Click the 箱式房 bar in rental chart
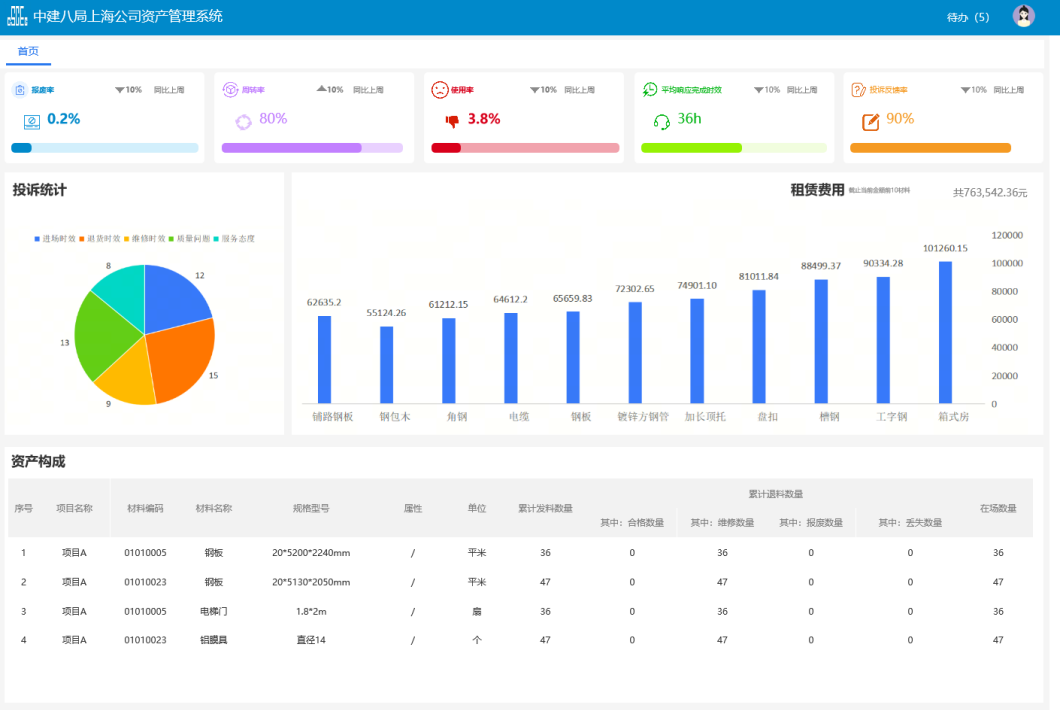The height and width of the screenshot is (710, 1060). pyautogui.click(x=945, y=332)
